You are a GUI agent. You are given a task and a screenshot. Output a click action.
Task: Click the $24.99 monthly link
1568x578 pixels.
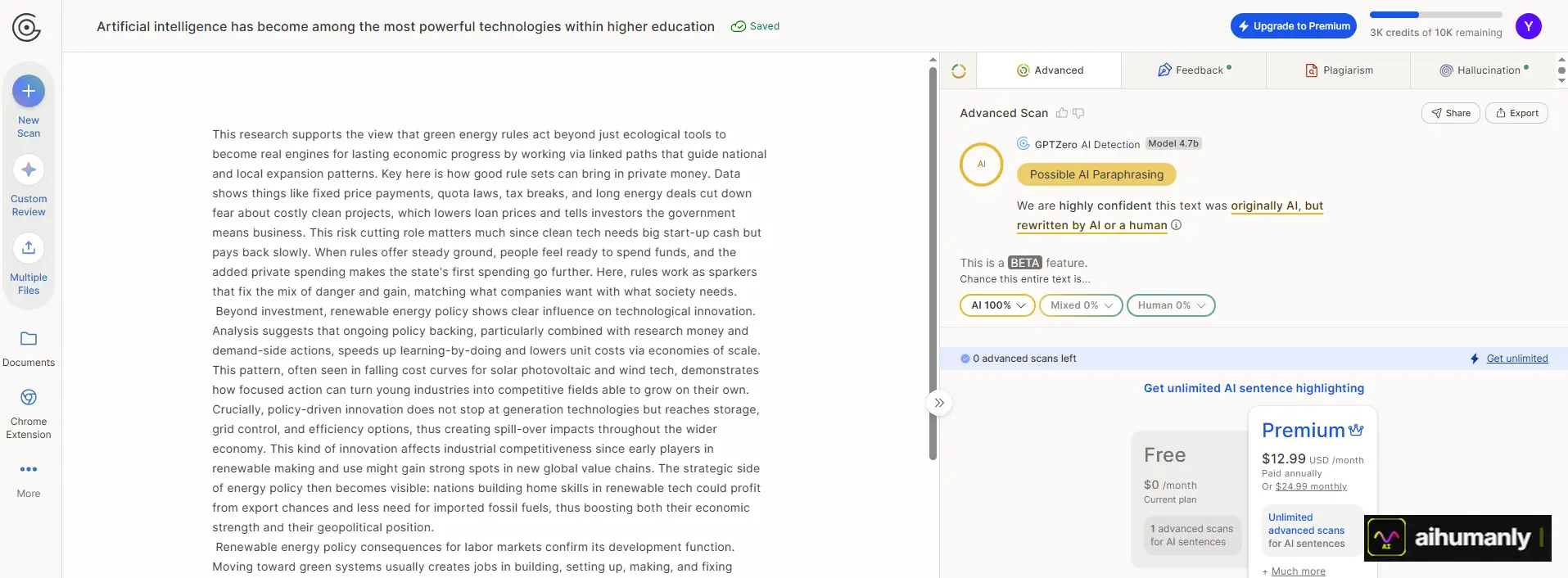pos(1311,486)
